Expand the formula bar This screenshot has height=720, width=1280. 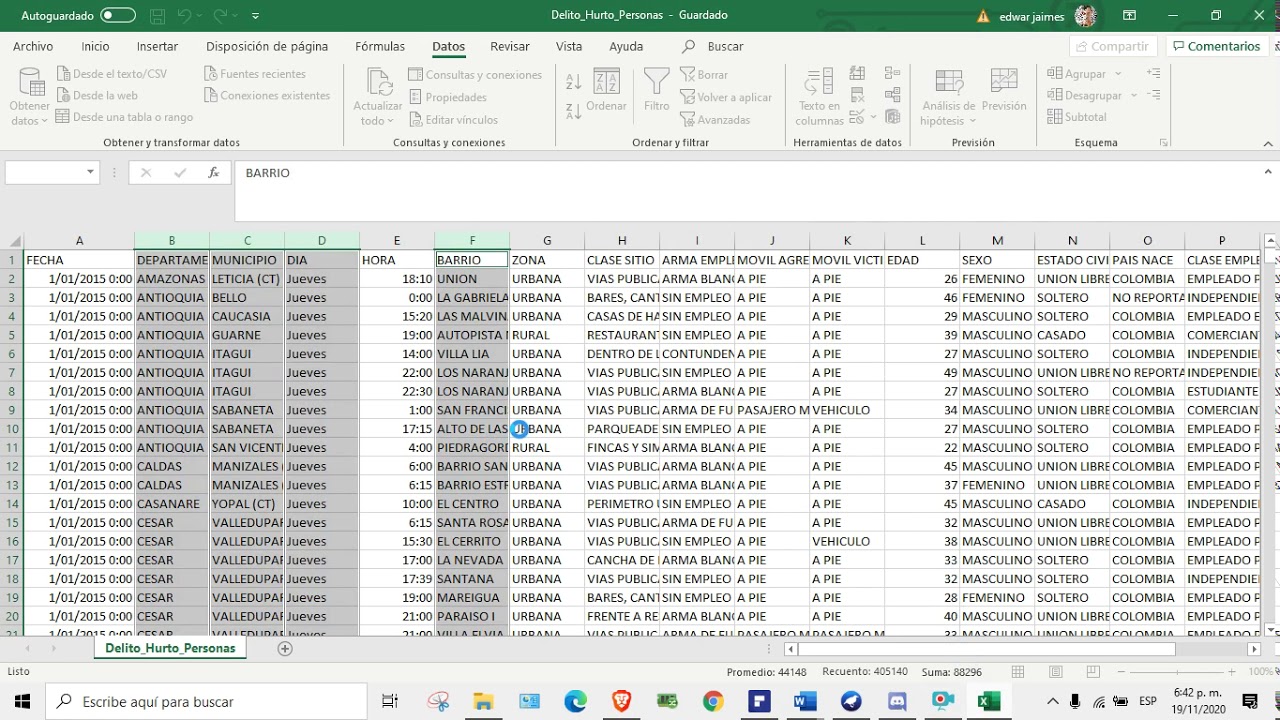[x=1267, y=172]
